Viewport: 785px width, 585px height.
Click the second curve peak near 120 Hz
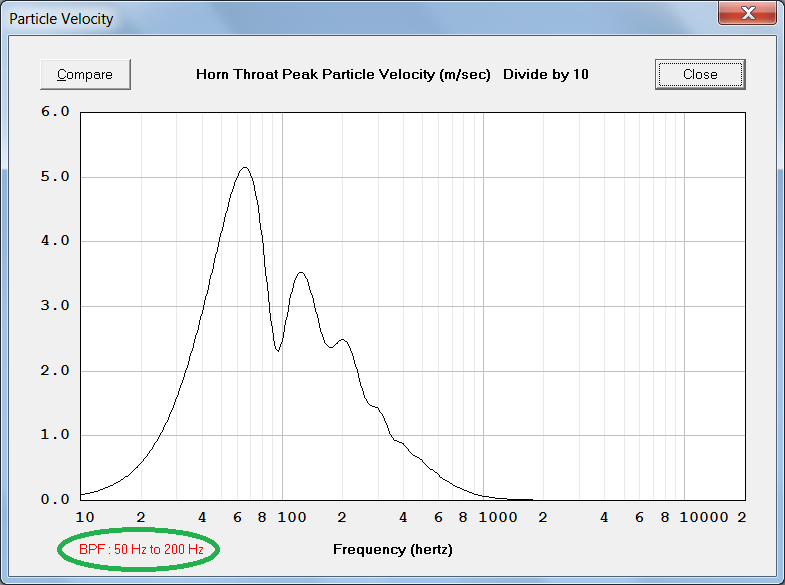[300, 273]
